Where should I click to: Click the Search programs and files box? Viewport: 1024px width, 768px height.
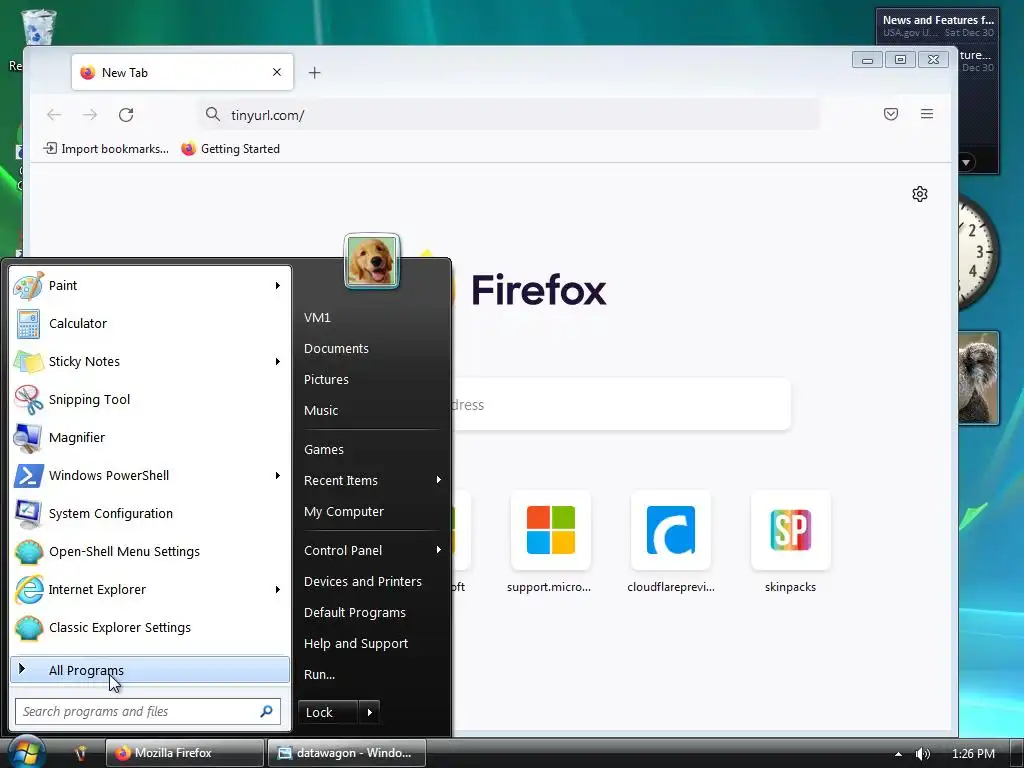pyautogui.click(x=148, y=711)
